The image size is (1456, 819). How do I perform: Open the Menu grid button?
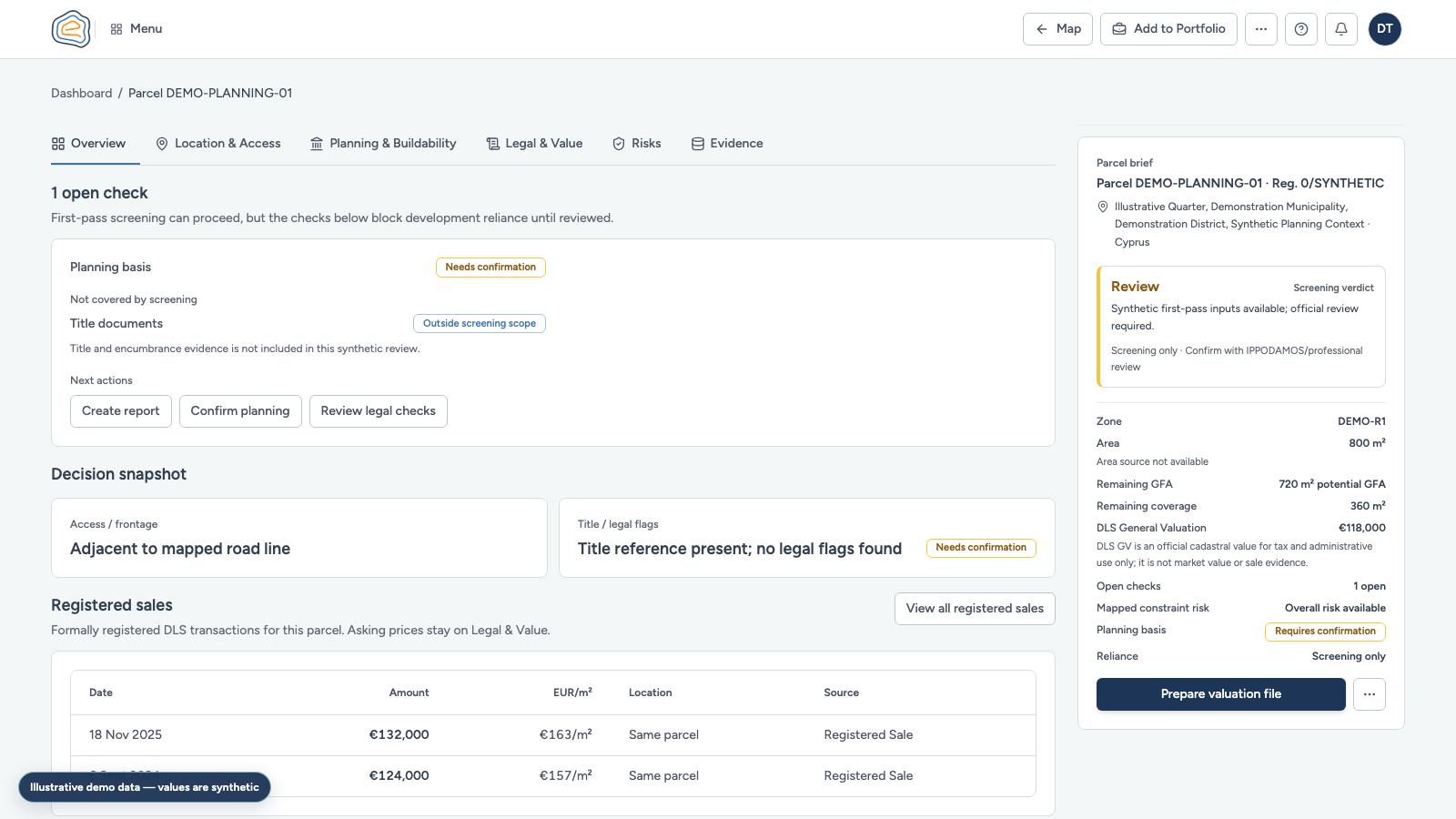(x=136, y=29)
